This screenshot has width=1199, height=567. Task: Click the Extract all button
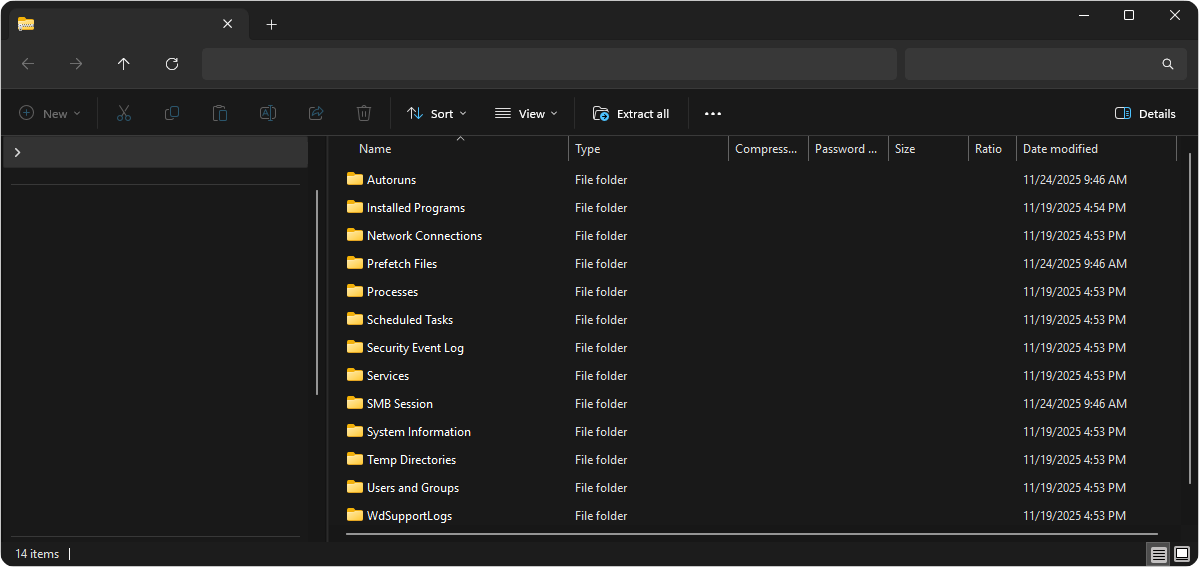click(x=631, y=114)
